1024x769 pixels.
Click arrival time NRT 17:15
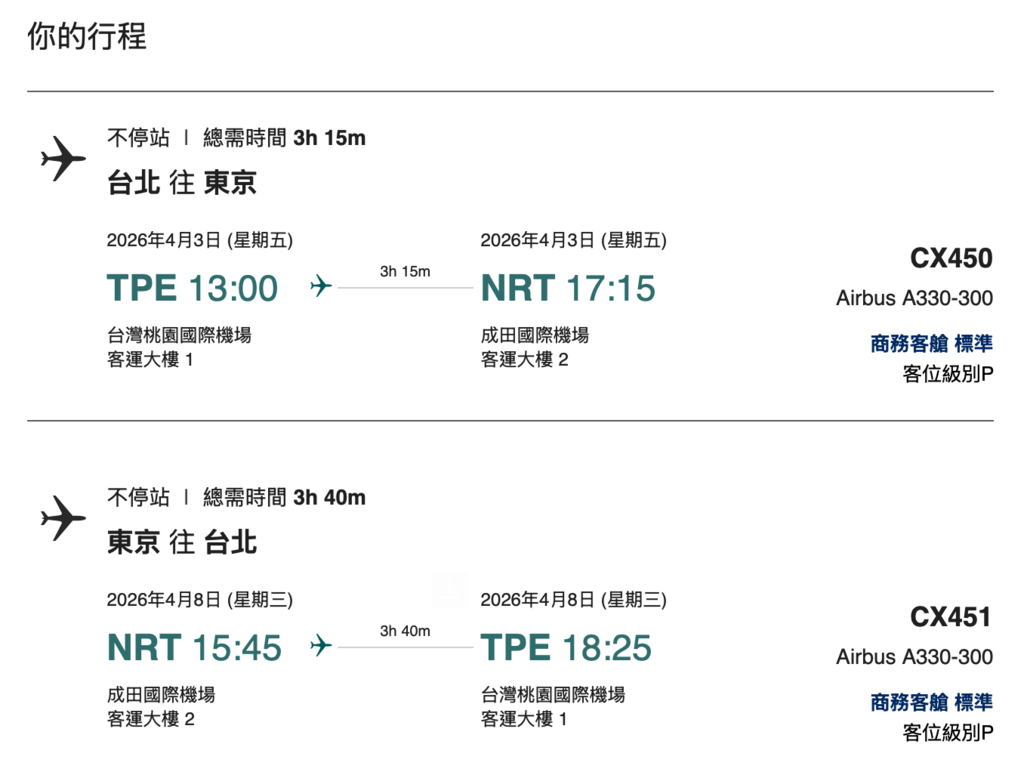pyautogui.click(x=568, y=288)
